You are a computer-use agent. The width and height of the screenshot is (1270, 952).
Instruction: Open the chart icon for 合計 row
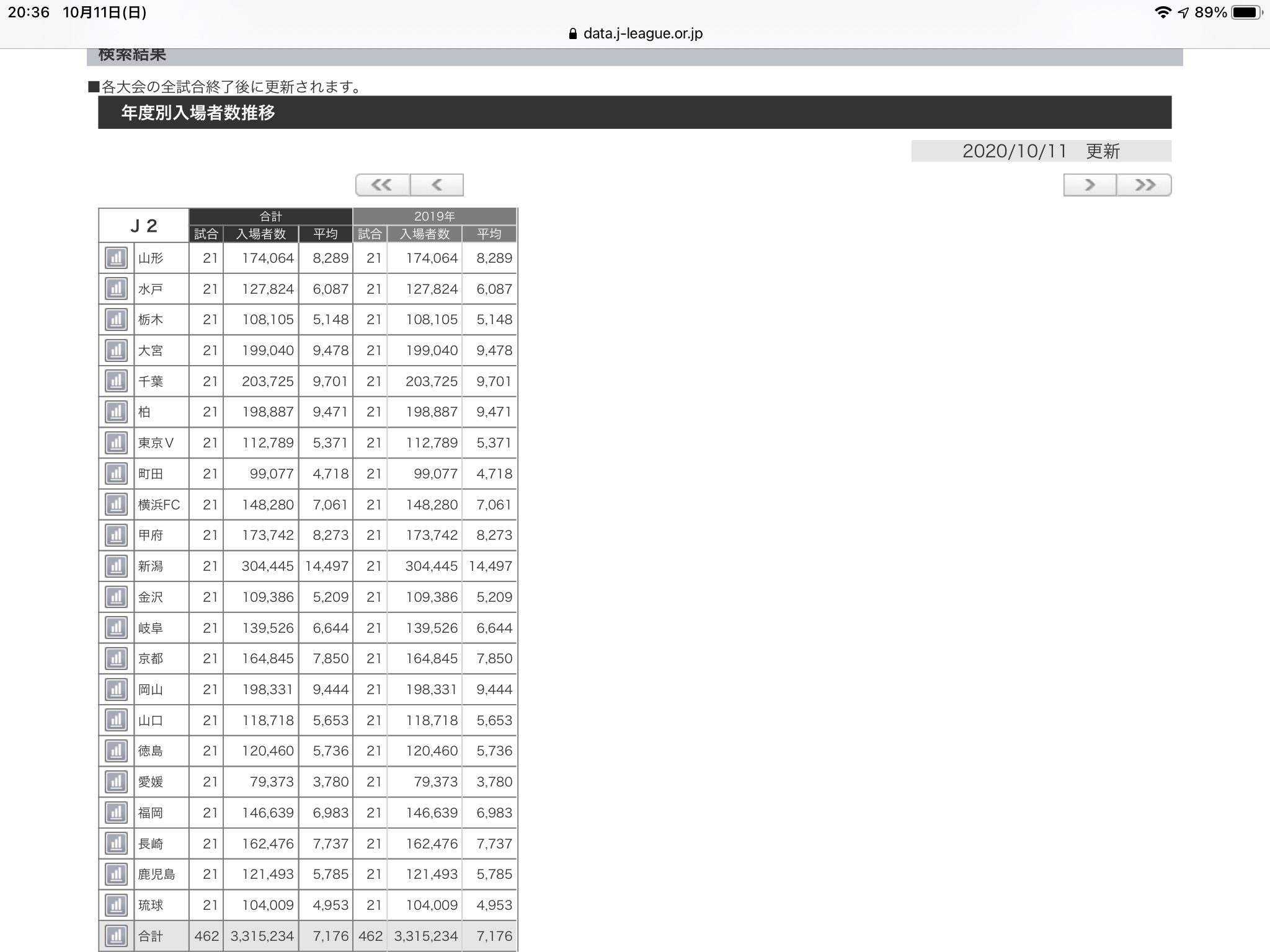[x=116, y=936]
